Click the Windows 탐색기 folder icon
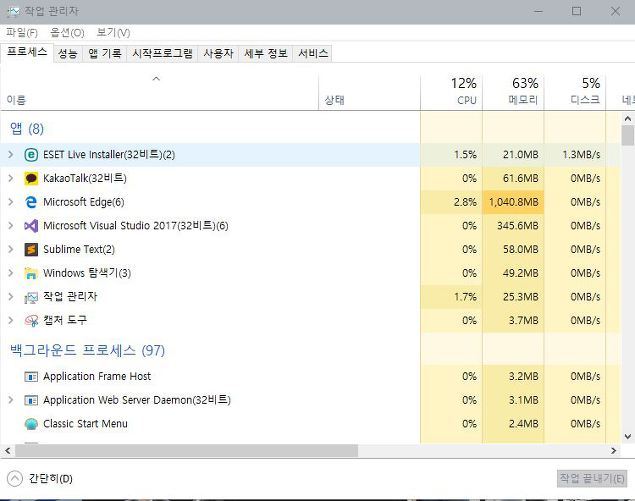 [x=31, y=273]
